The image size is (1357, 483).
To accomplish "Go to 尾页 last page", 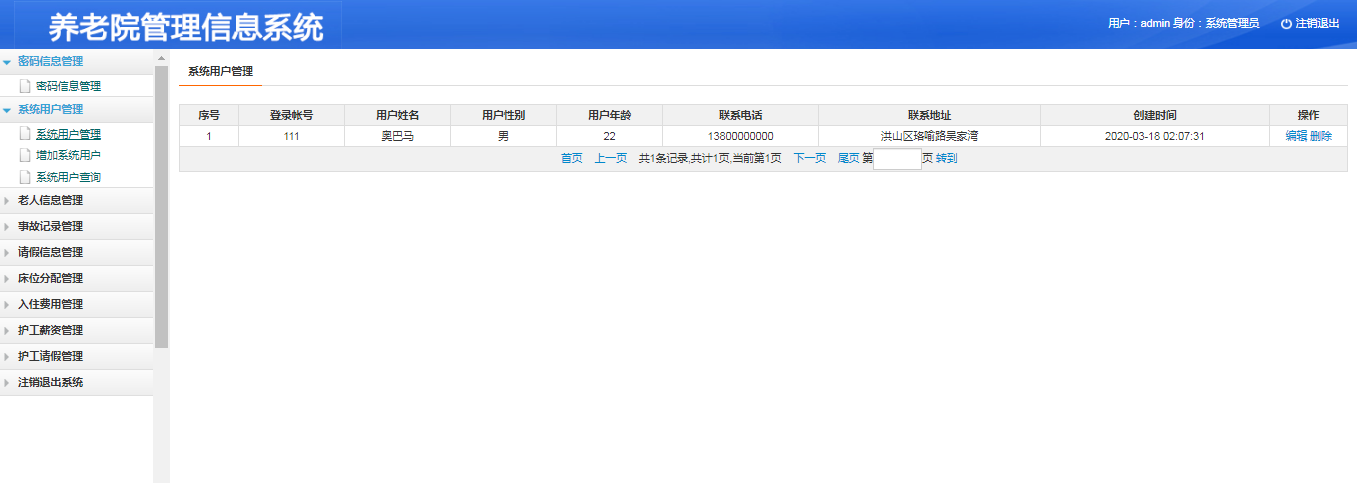I will point(848,158).
